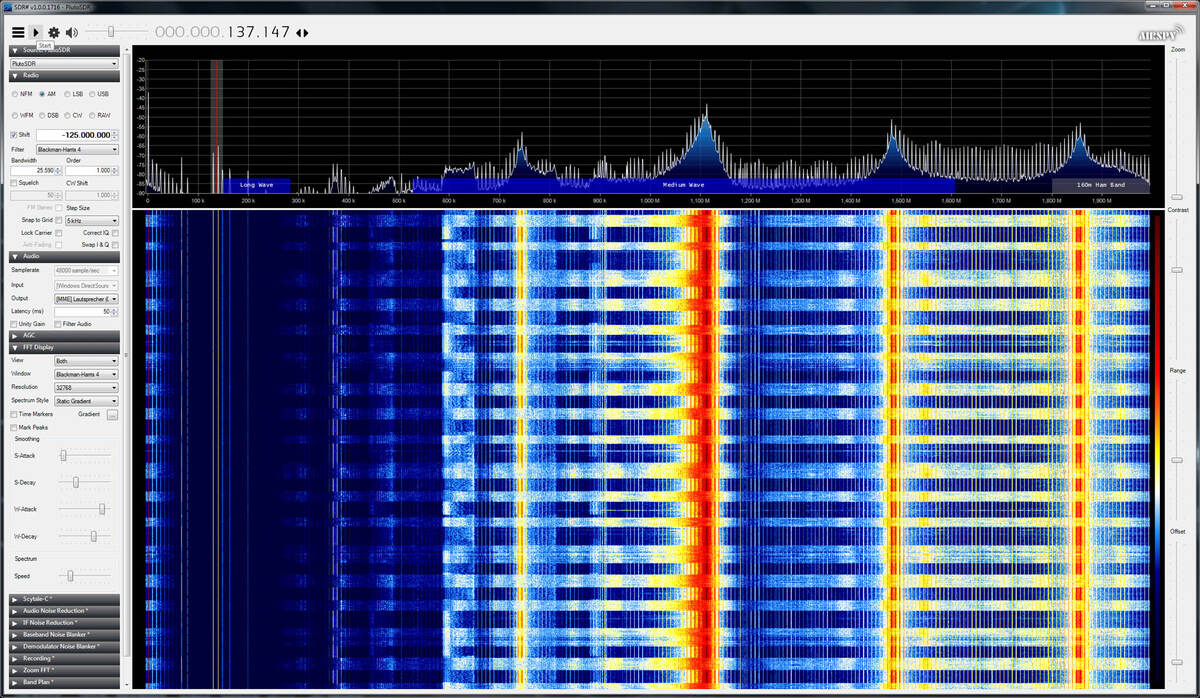
Task: Select the NFM demodulation mode
Action: point(15,94)
